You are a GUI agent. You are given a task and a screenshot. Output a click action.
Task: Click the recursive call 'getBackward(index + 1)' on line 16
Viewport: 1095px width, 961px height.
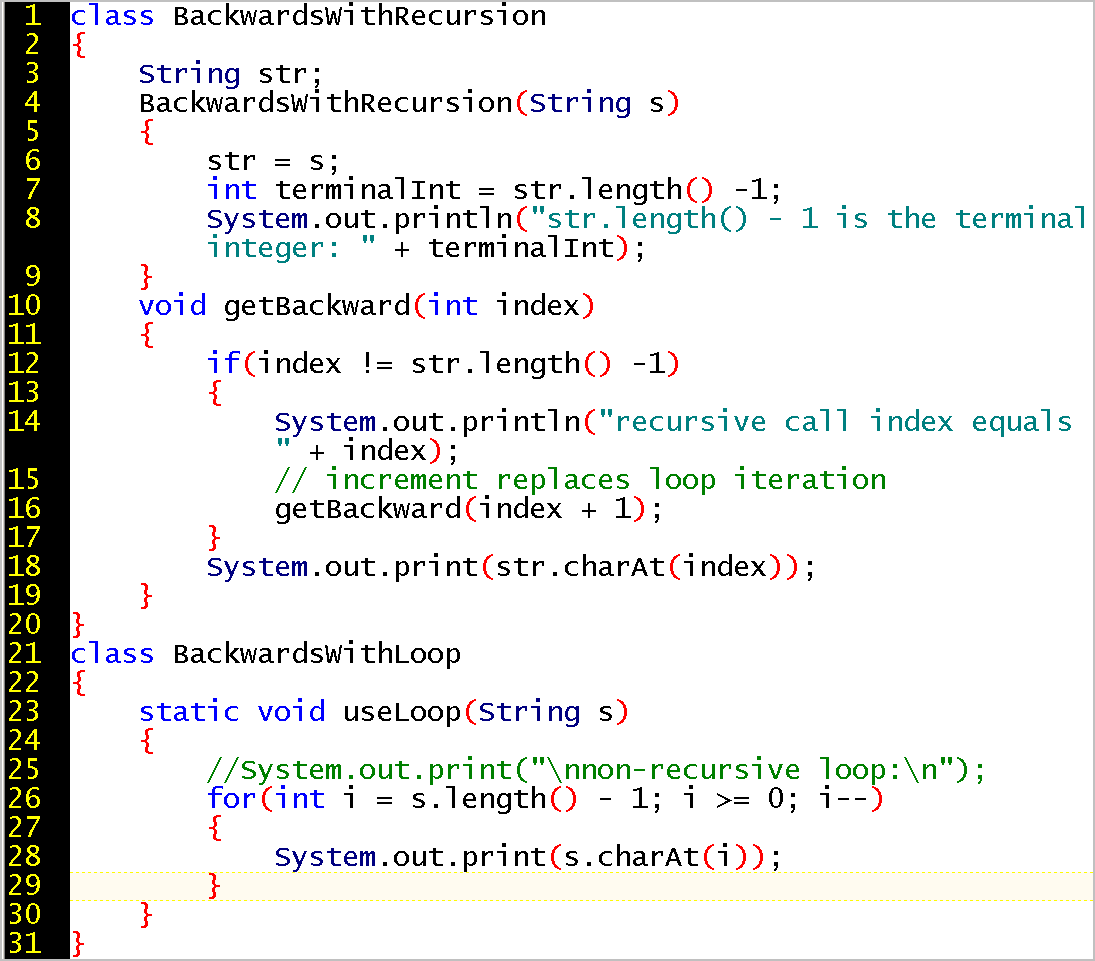(x=460, y=509)
